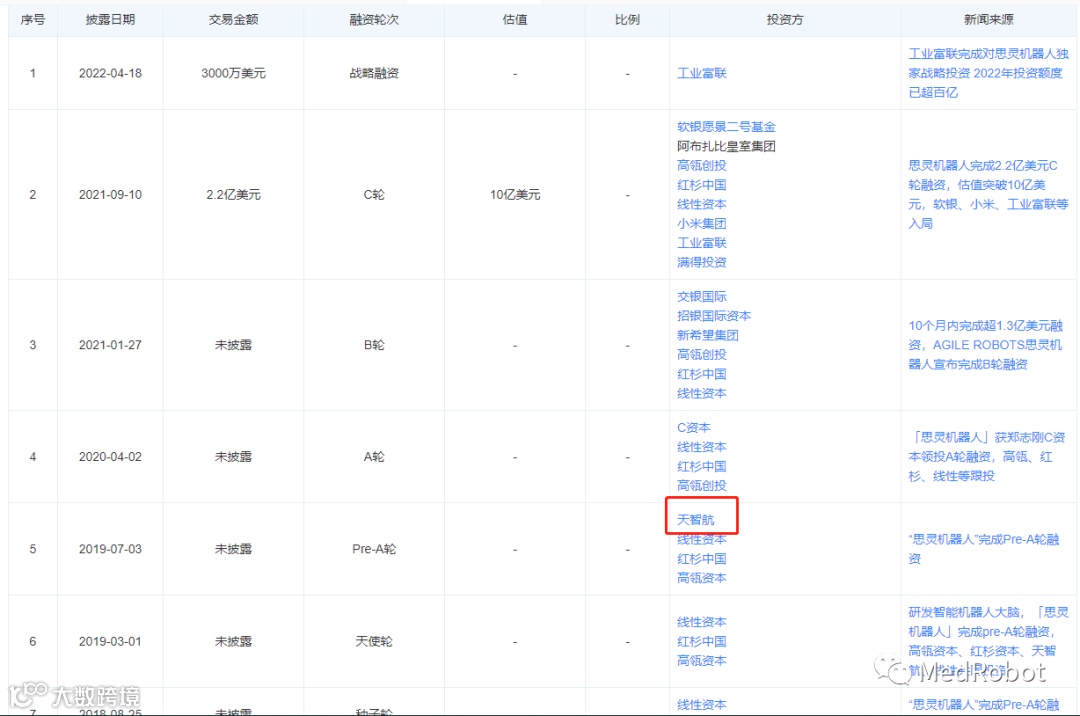Image resolution: width=1080 pixels, height=716 pixels.
Task: Select the valuation cell 10亿美元
Action: [x=515, y=195]
